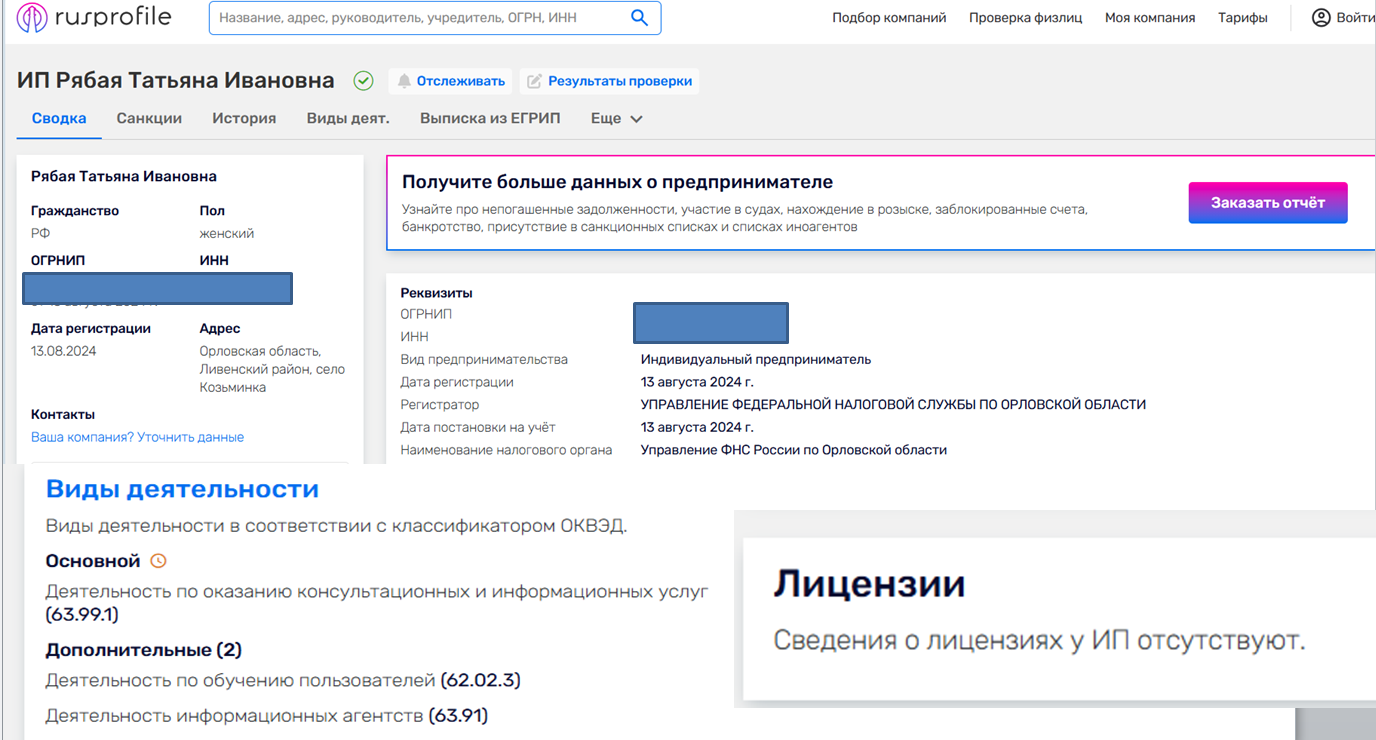Click the gender value женский
The image size is (1376, 740).
tap(227, 233)
